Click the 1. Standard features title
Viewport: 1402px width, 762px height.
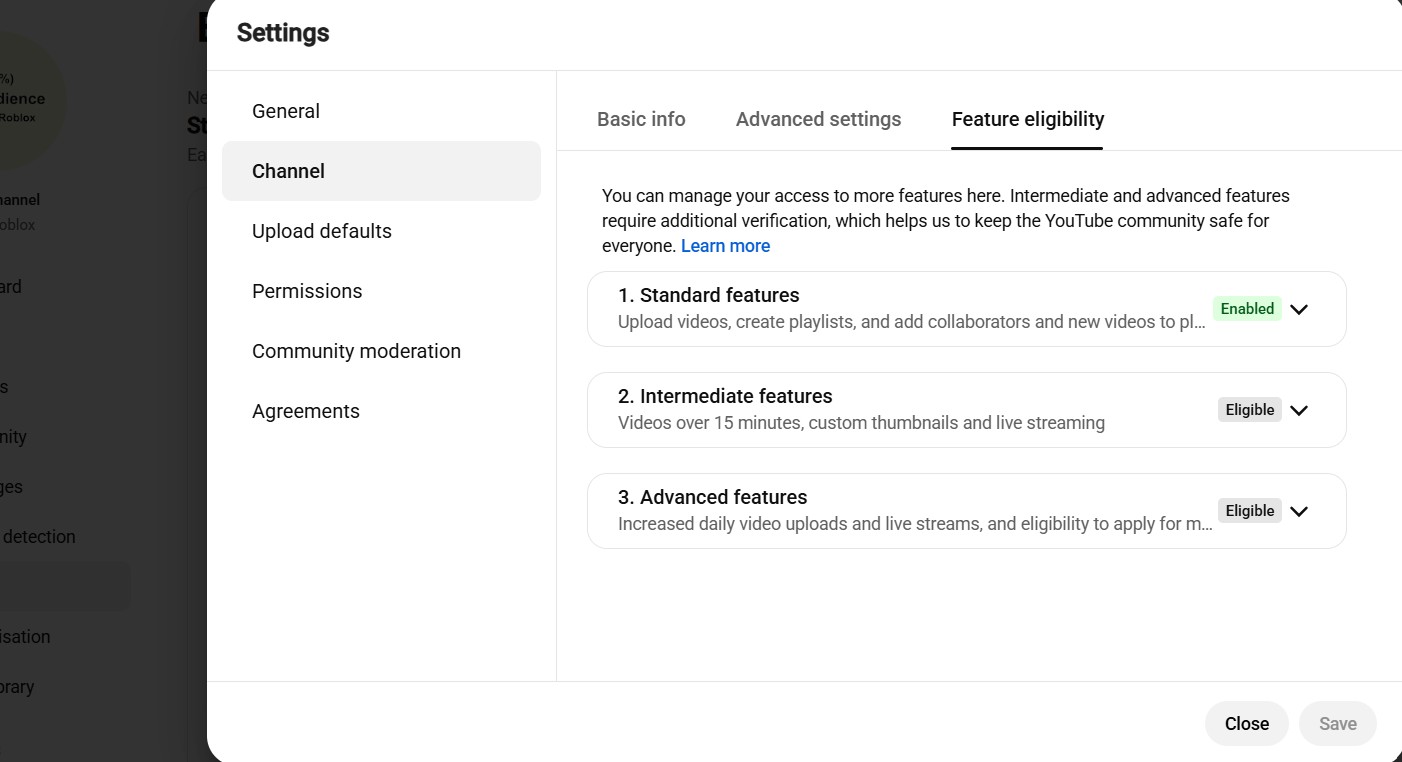coord(709,295)
